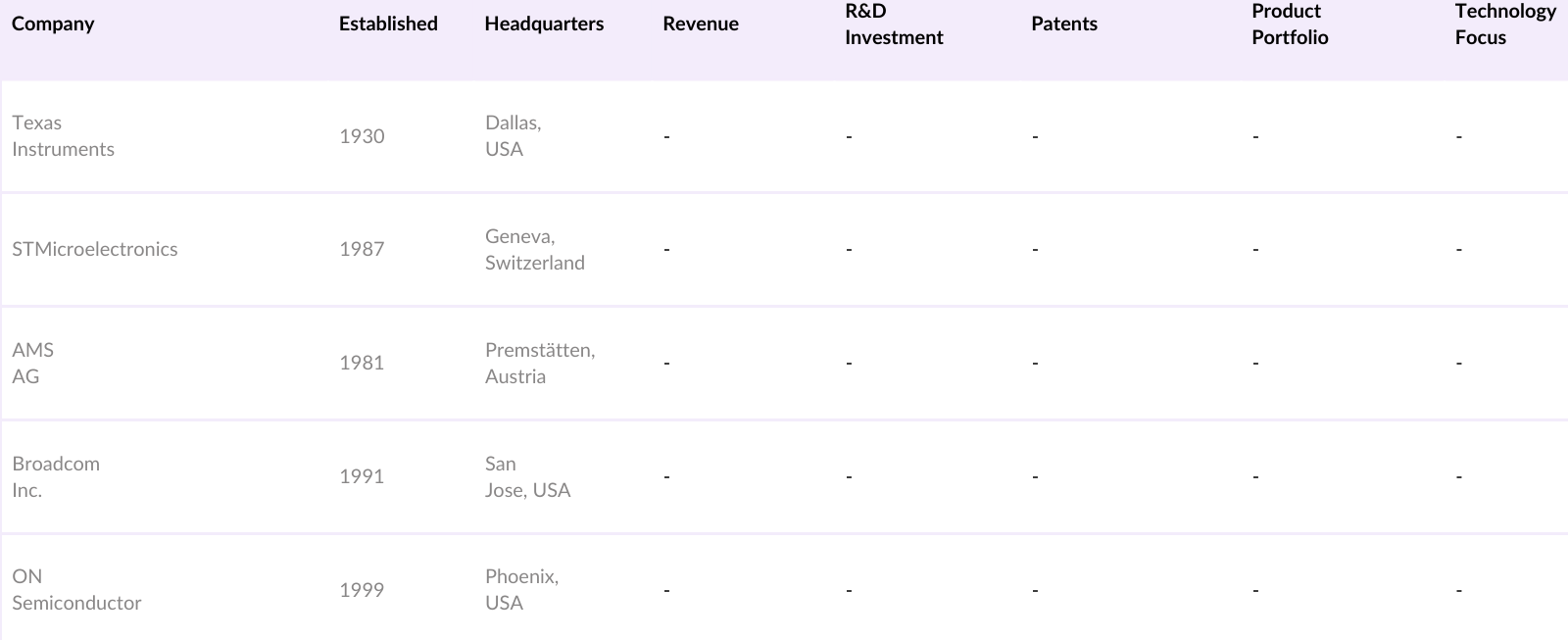The width and height of the screenshot is (1568, 640).
Task: Select the Texas Instruments company cell
Action: 63,136
